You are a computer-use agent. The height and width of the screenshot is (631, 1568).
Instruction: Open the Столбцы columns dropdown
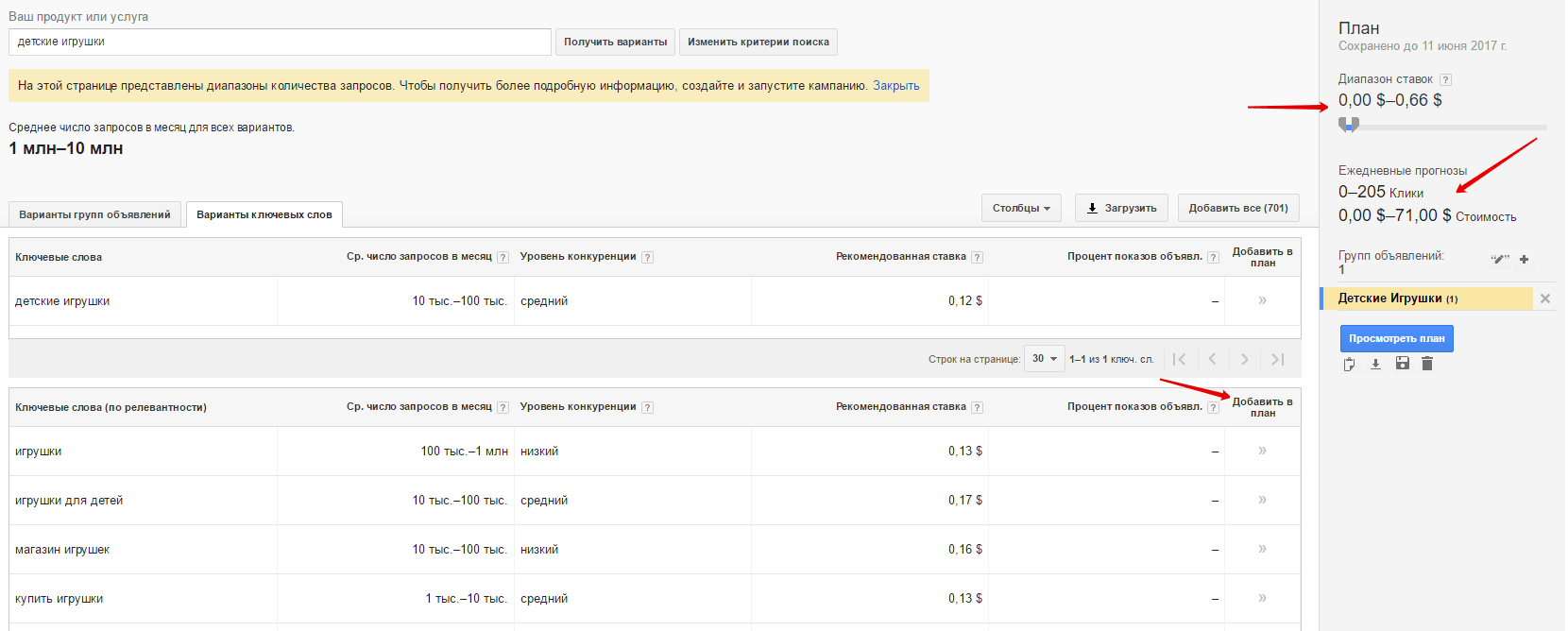[1021, 208]
